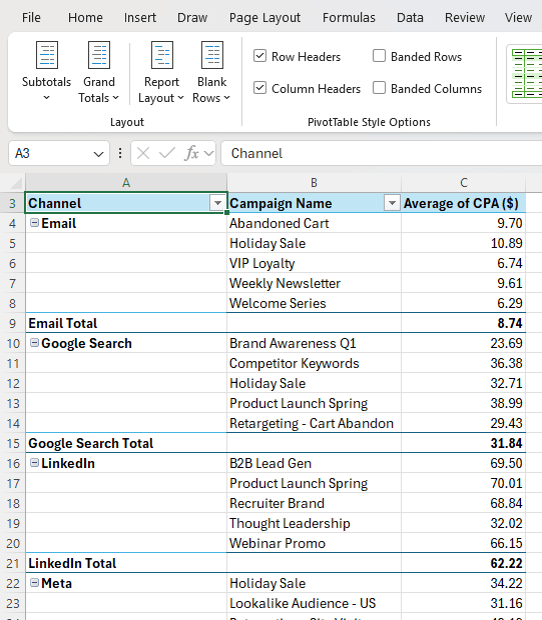
Task: Select column A header
Action: tap(126, 183)
